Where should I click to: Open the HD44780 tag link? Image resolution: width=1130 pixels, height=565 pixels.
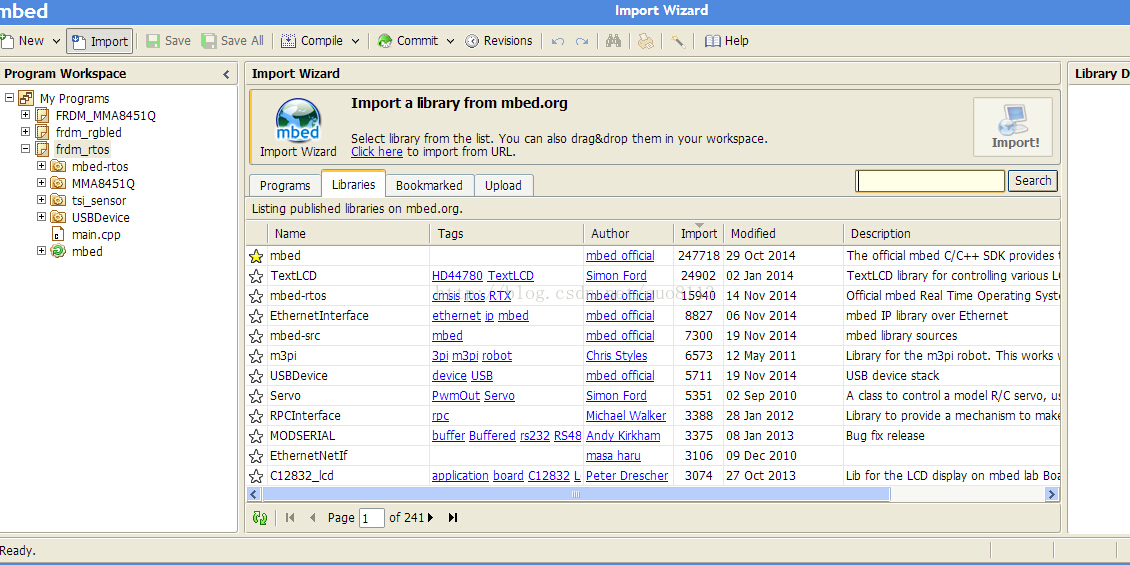click(457, 276)
